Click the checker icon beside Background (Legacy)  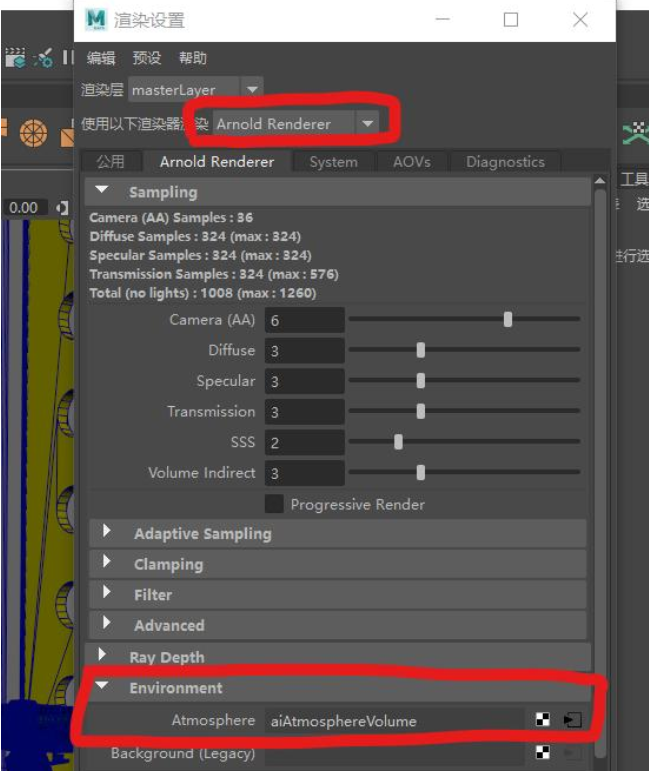543,753
